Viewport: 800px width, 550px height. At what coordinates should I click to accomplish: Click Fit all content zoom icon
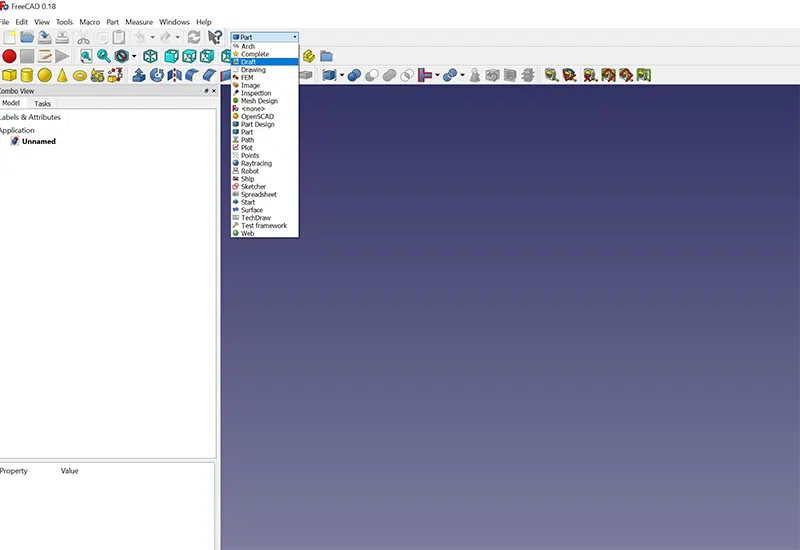click(x=86, y=56)
